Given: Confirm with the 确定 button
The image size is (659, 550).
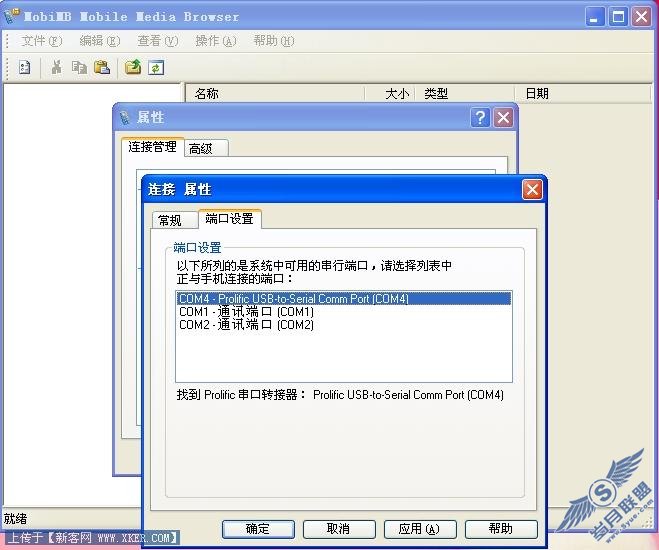Looking at the screenshot, I should (258, 529).
